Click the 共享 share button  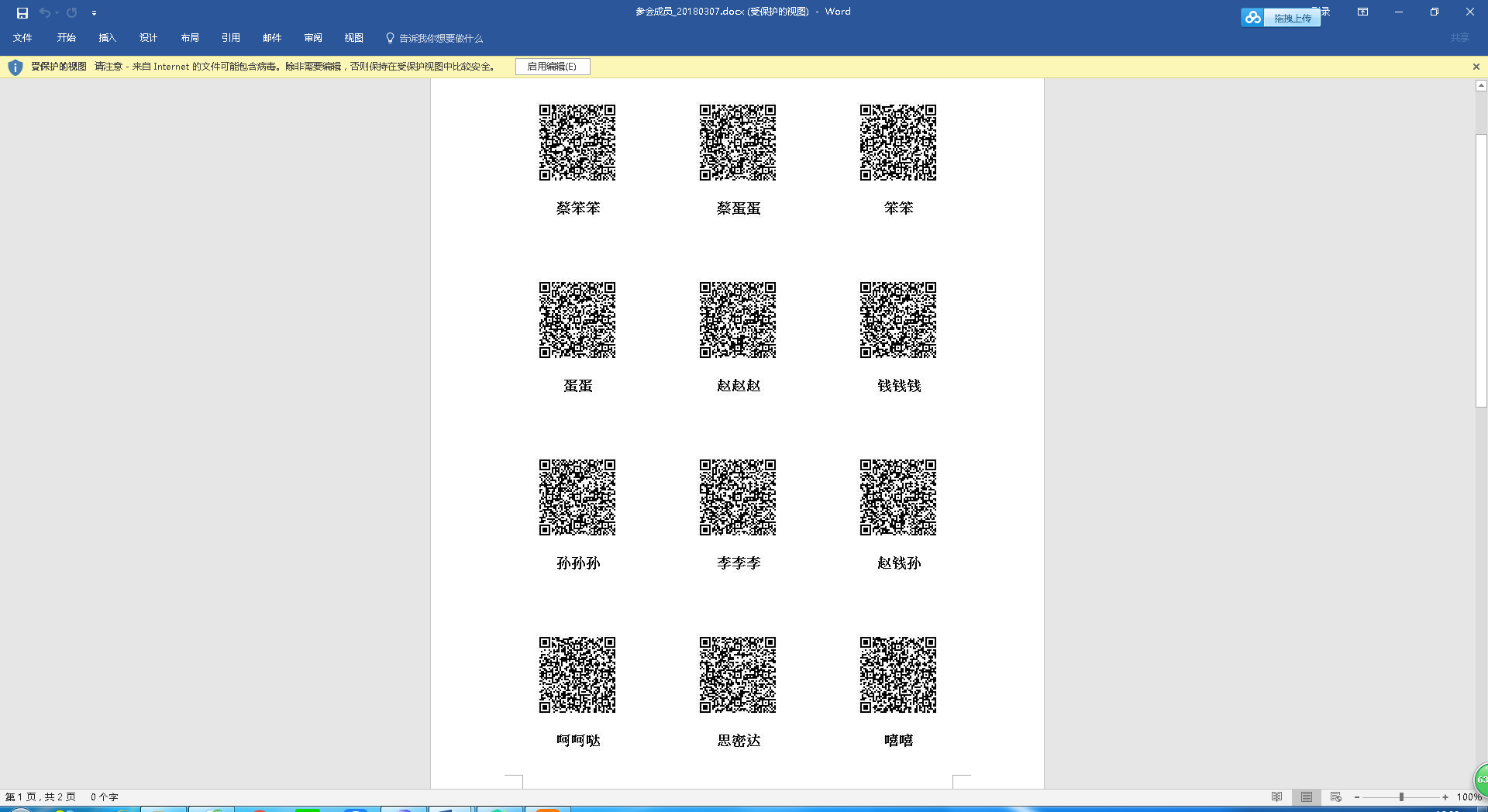[1460, 38]
